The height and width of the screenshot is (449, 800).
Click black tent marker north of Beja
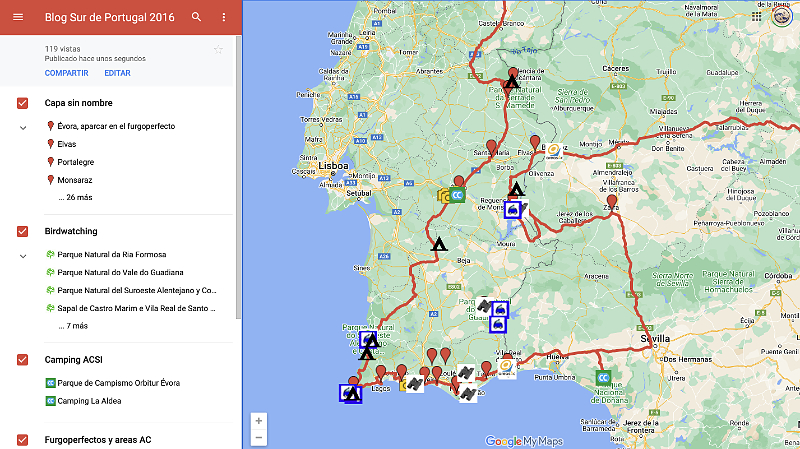[x=439, y=244]
